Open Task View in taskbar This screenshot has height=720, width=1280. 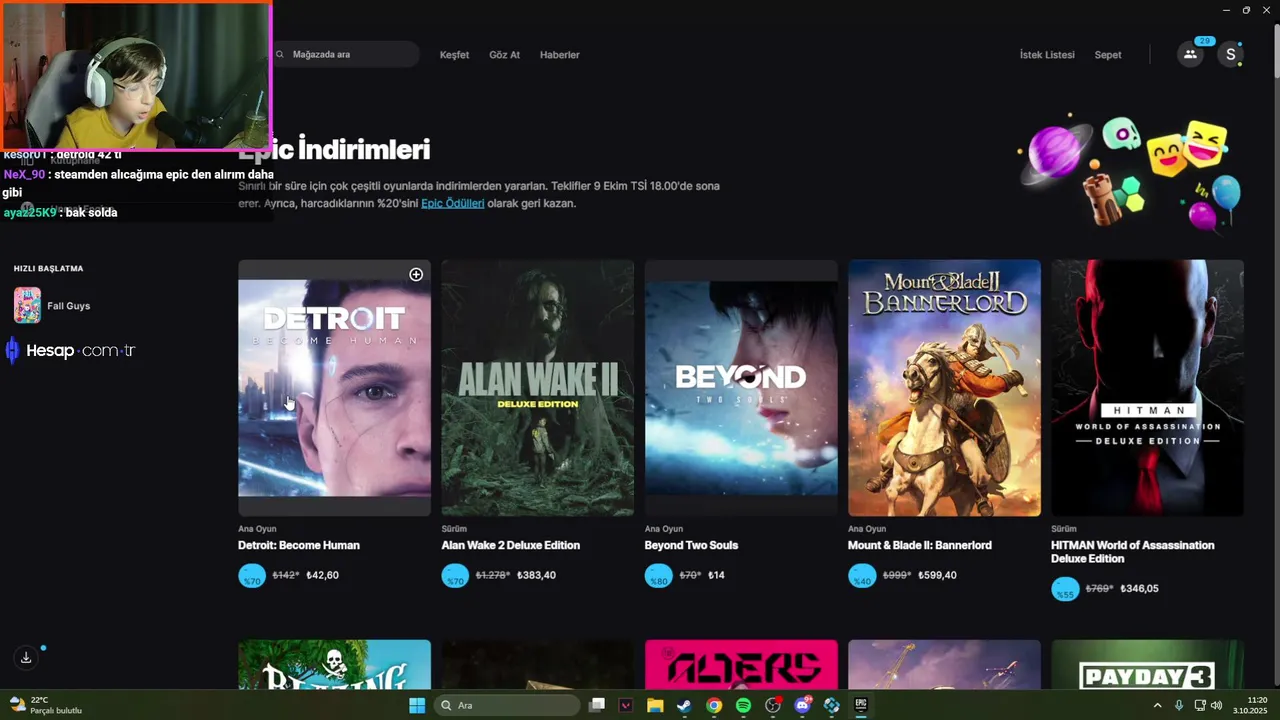(x=597, y=705)
